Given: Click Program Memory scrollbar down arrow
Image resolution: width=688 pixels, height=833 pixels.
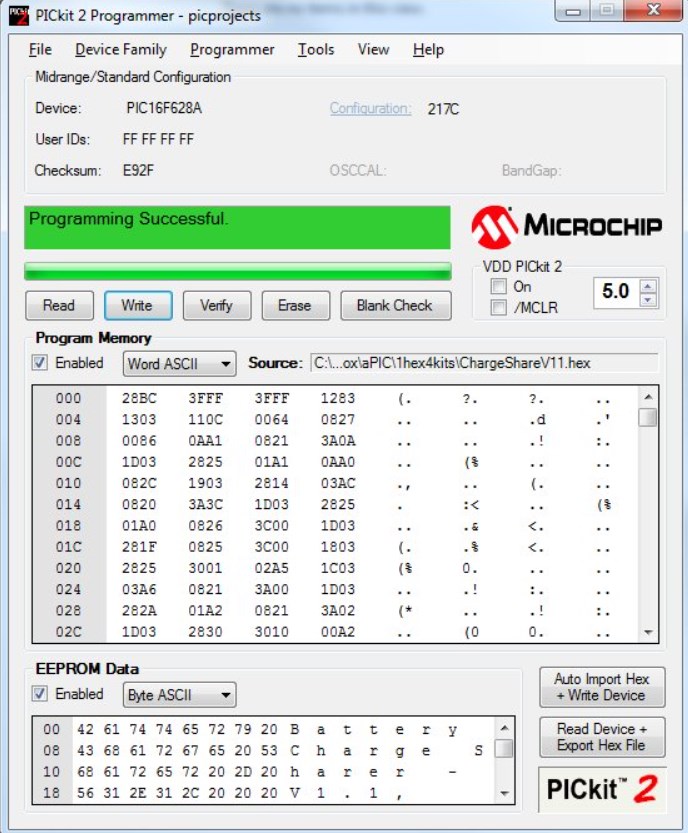Looking at the screenshot, I should [648, 632].
